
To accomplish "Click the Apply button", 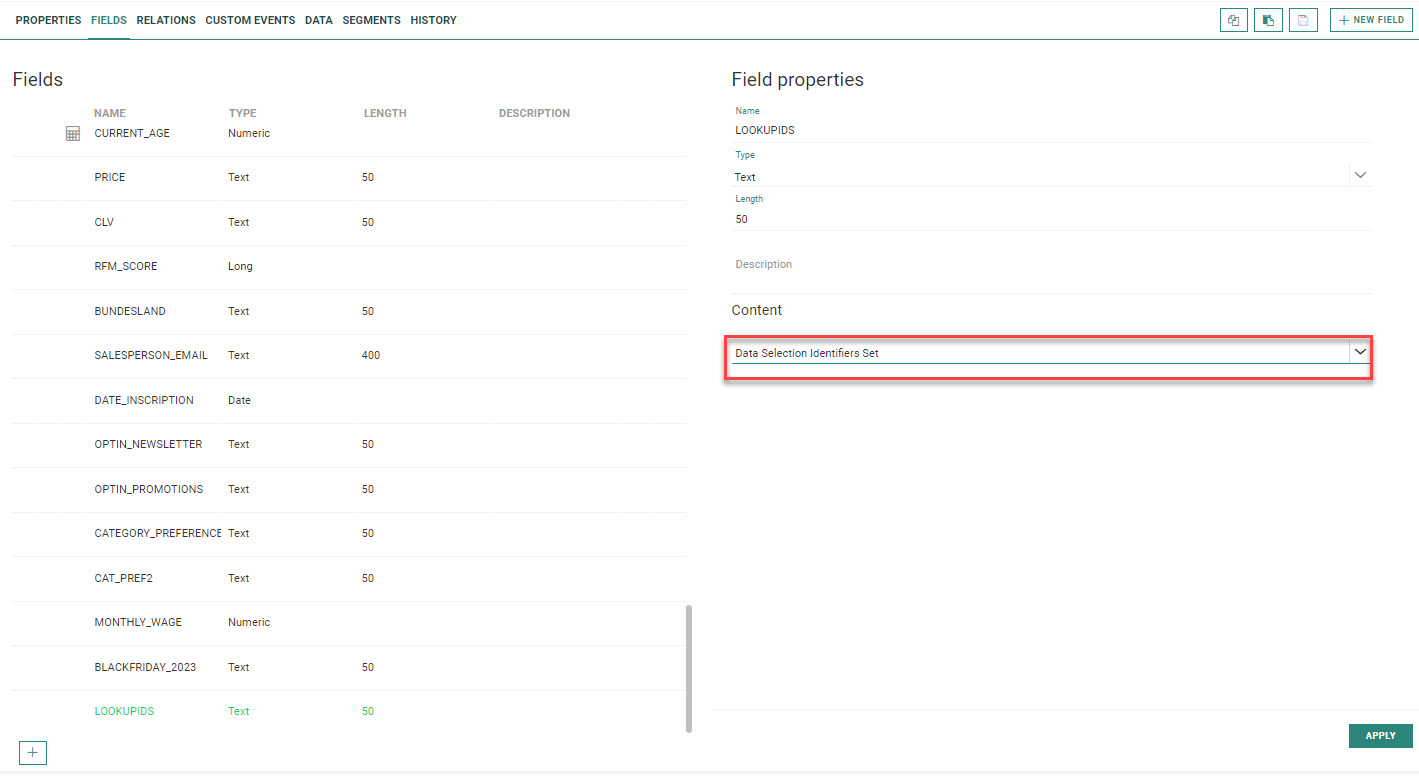I will 1380,736.
